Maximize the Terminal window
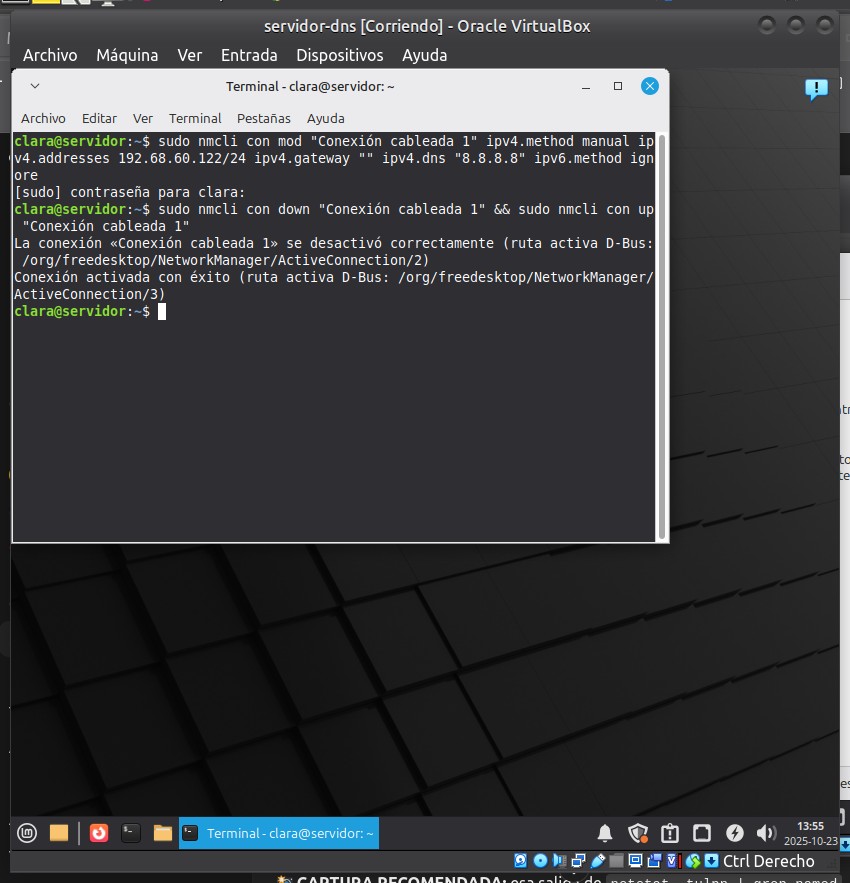The height and width of the screenshot is (883, 850). (x=618, y=86)
